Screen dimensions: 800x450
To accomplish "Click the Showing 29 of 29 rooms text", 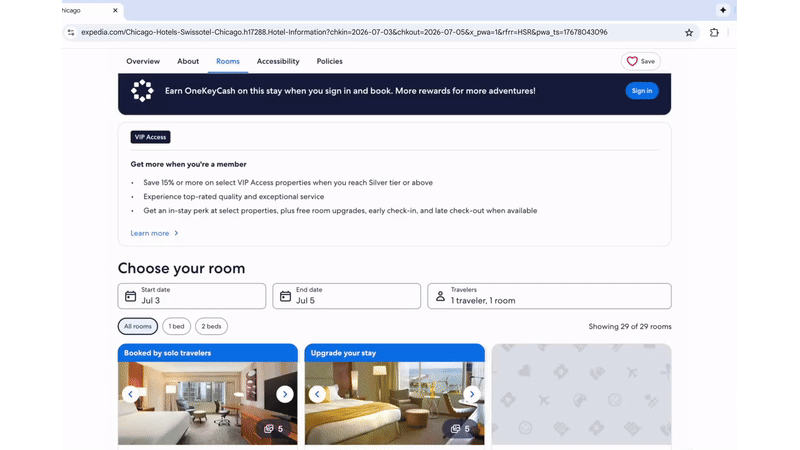I will tap(630, 327).
